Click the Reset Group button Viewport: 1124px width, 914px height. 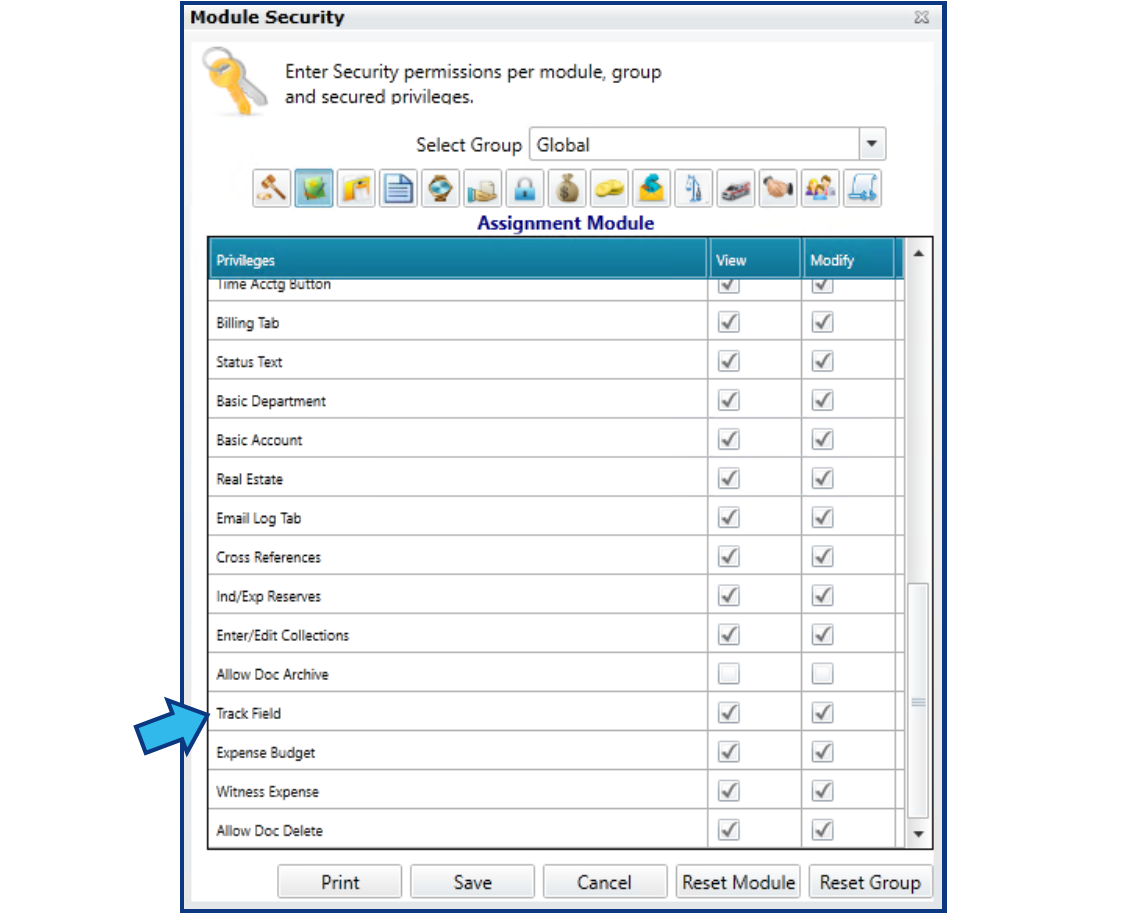click(x=870, y=882)
